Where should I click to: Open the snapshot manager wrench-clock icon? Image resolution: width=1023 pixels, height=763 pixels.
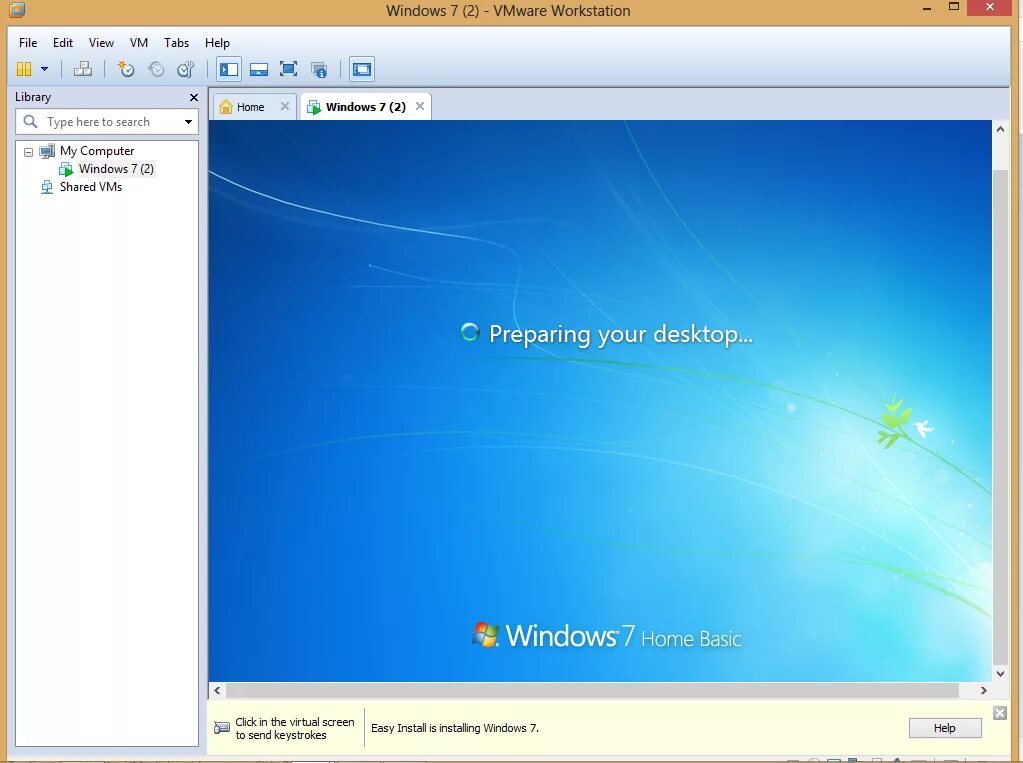[186, 69]
